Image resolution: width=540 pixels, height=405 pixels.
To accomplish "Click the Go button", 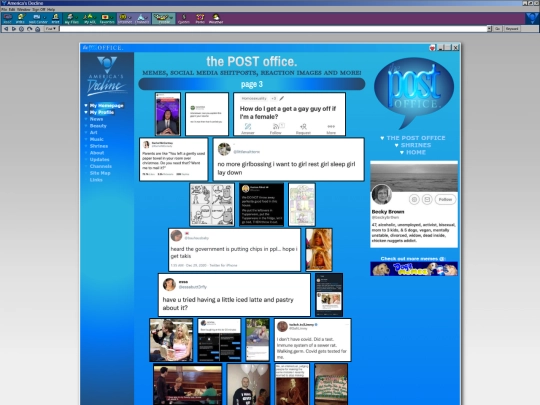I will 497,29.
